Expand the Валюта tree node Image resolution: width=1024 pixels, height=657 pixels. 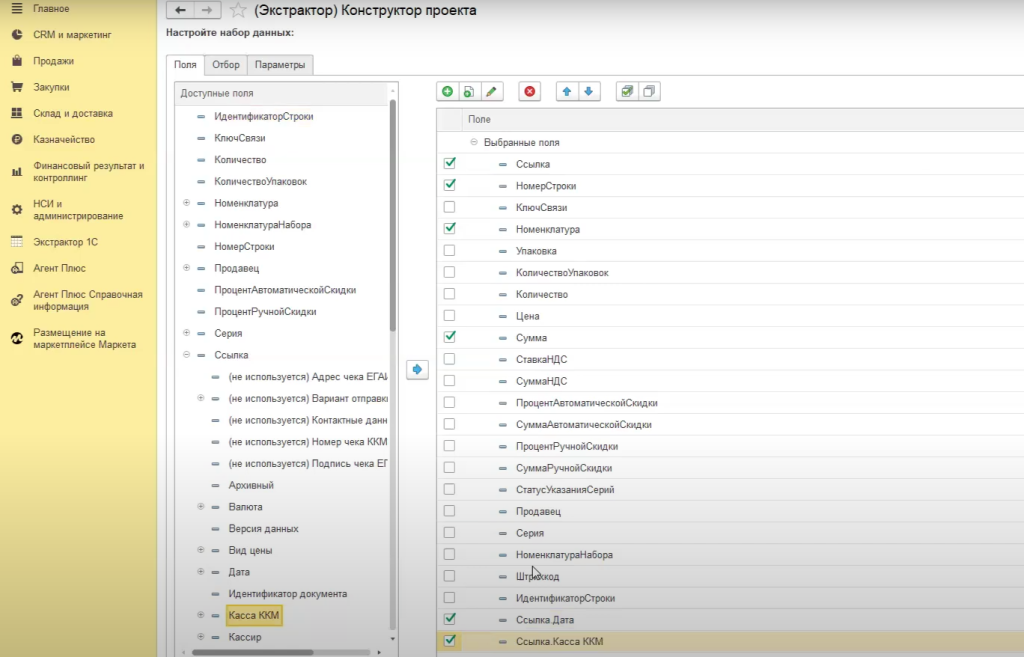pos(201,507)
